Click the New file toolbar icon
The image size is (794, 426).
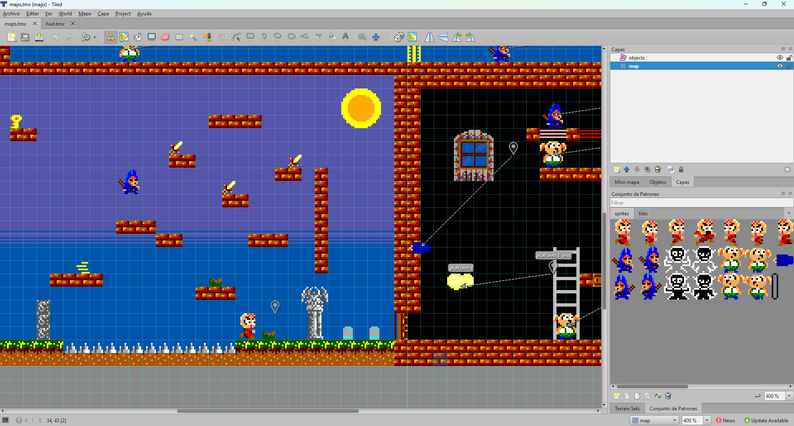pos(12,37)
